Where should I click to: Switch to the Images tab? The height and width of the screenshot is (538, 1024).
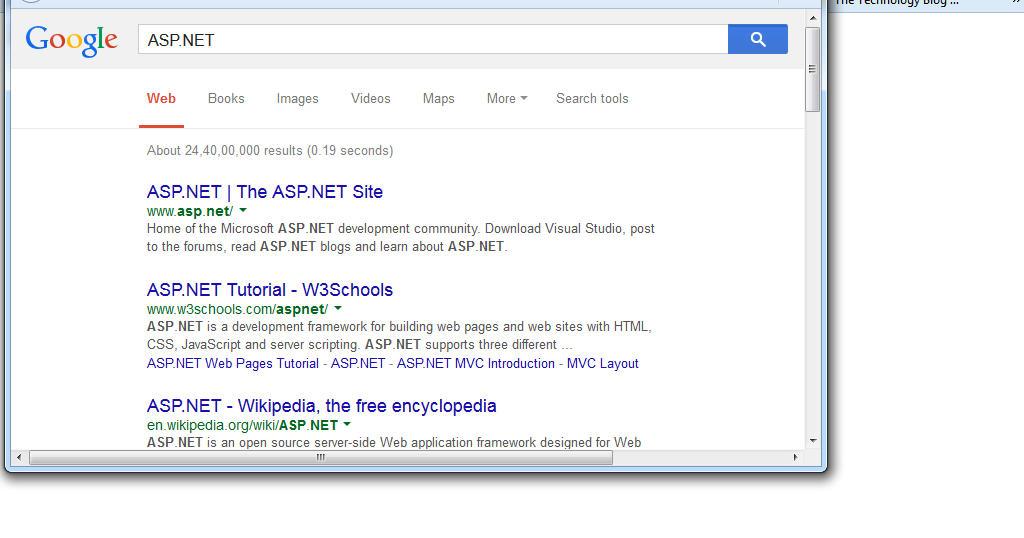(x=297, y=98)
